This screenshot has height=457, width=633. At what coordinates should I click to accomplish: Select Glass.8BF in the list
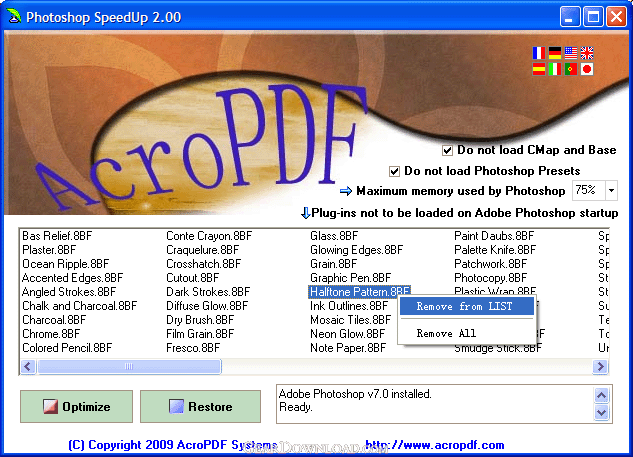[334, 236]
